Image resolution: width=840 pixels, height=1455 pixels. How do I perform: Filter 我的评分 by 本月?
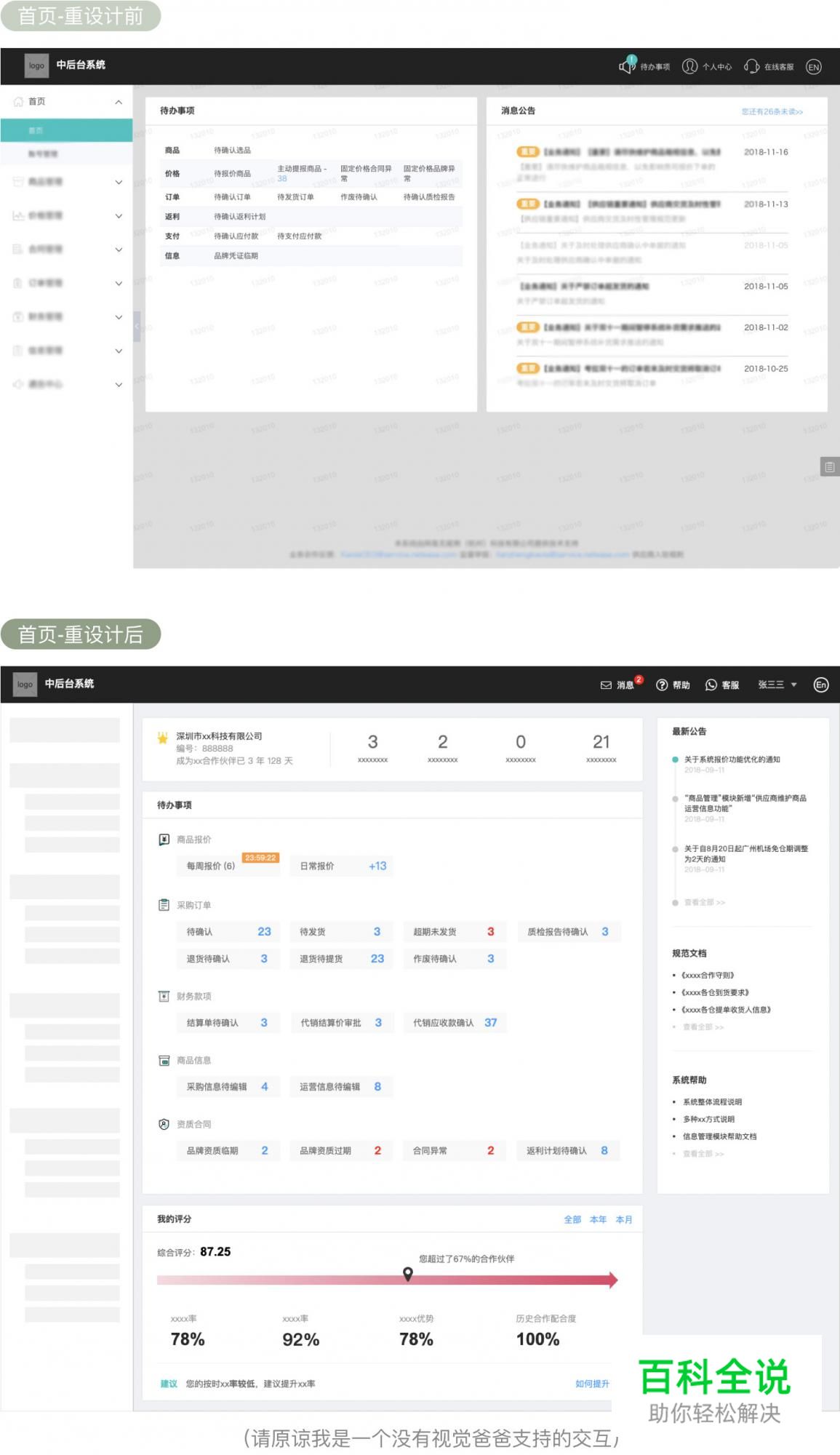point(624,1219)
